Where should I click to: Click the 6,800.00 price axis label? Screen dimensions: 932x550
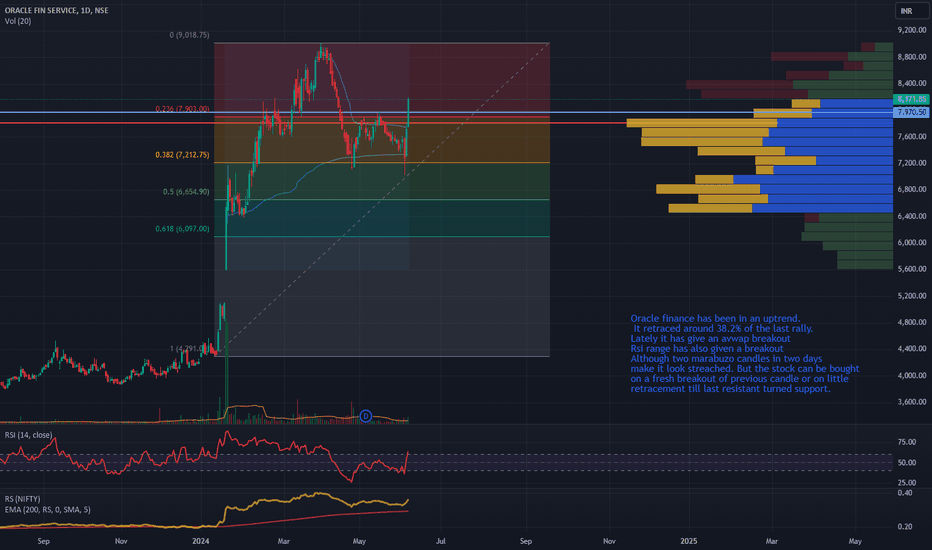click(x=912, y=190)
